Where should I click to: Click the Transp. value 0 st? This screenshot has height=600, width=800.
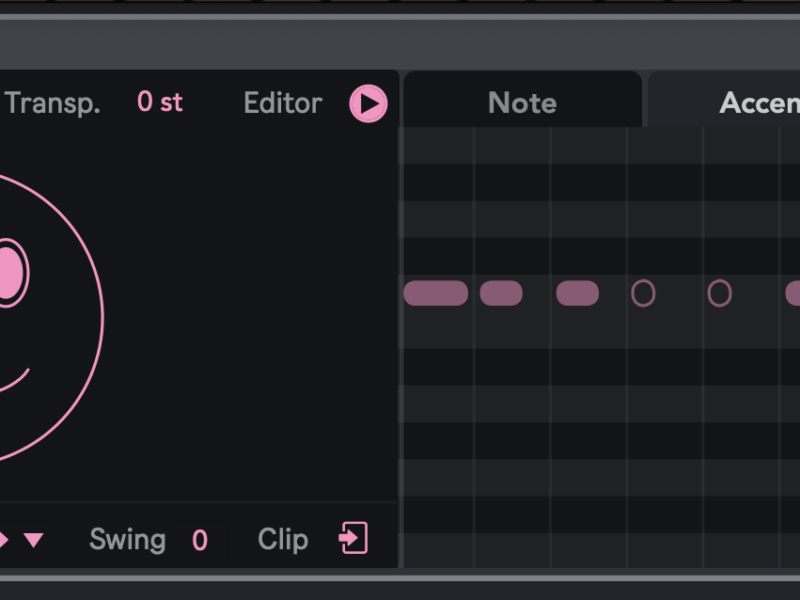[x=160, y=103]
